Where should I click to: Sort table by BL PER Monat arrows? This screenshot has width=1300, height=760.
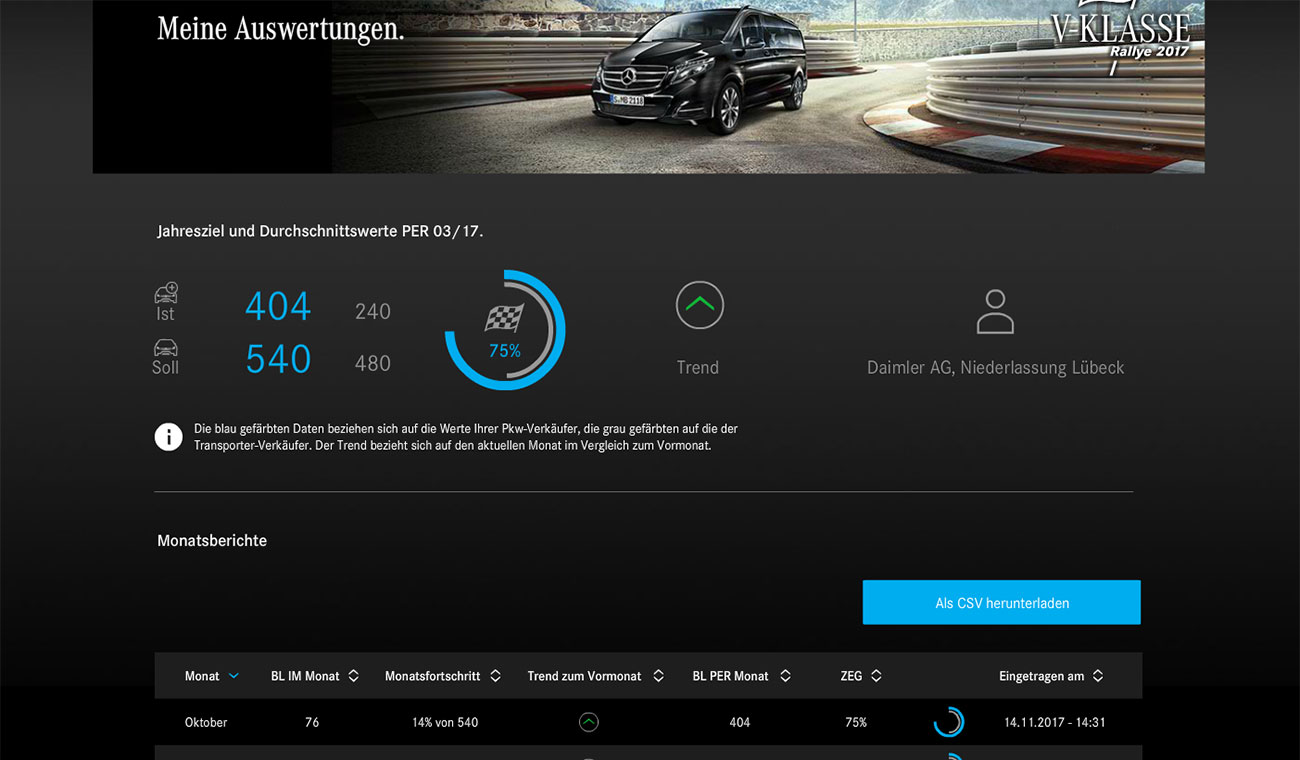785,676
